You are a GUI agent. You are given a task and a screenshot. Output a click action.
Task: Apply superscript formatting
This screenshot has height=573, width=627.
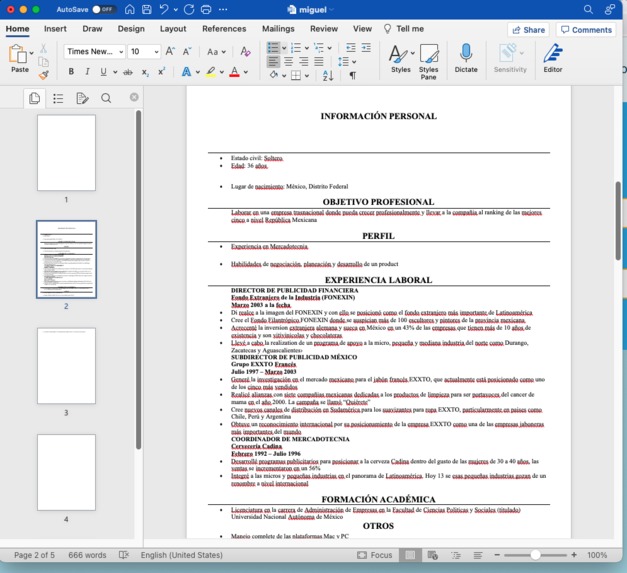pyautogui.click(x=161, y=72)
